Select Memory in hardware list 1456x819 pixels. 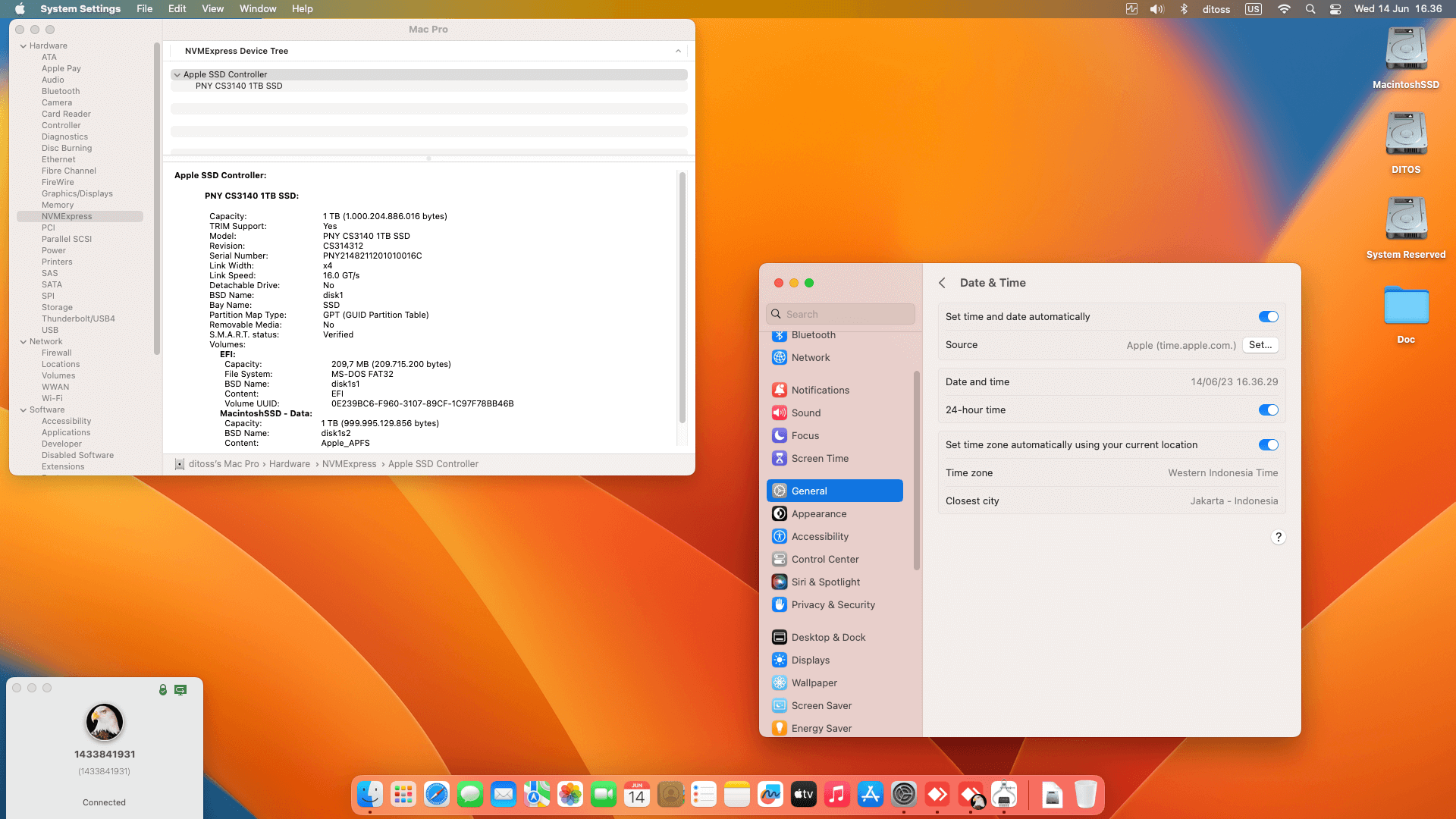pos(58,206)
